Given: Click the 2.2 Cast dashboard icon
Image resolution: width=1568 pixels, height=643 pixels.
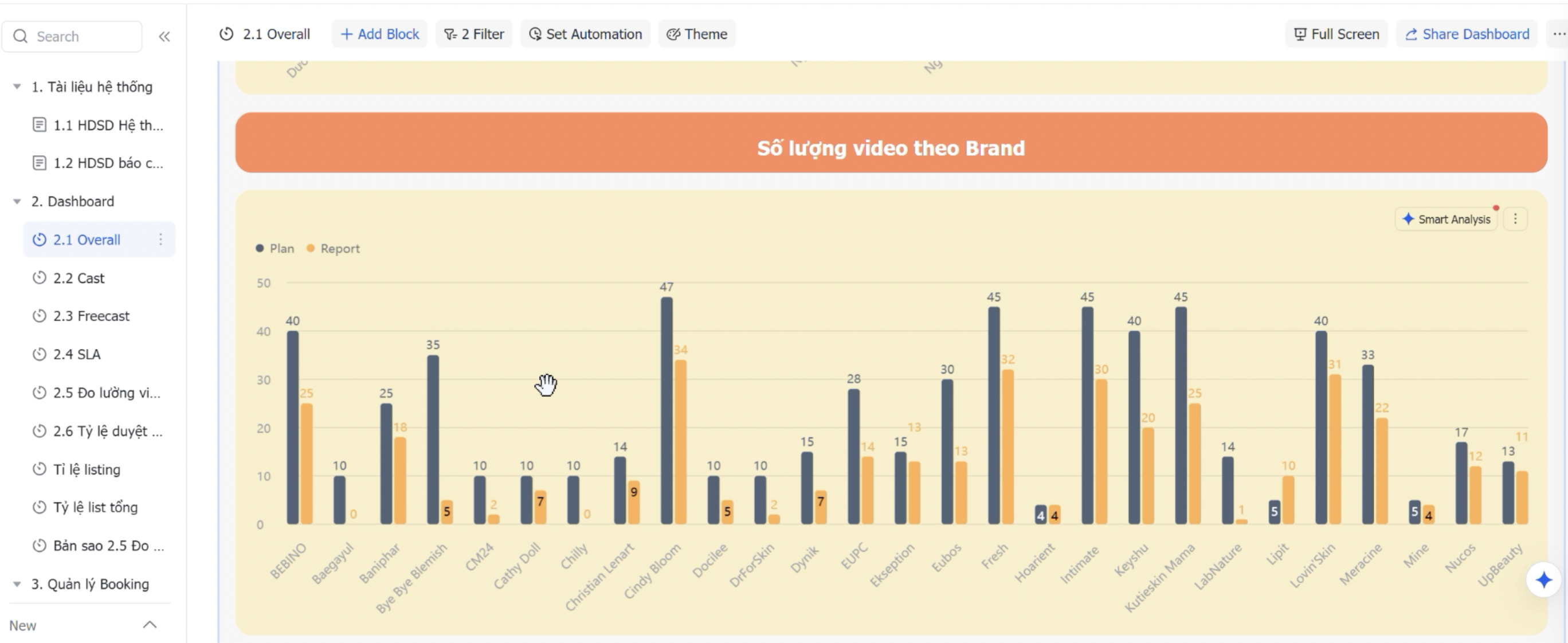Looking at the screenshot, I should coord(40,279).
